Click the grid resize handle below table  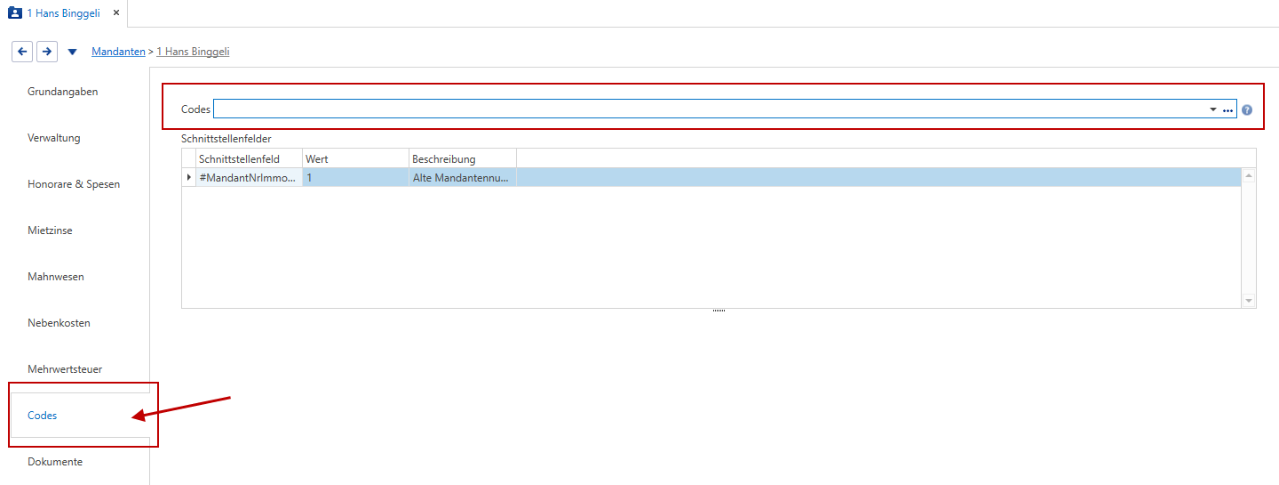(718, 311)
